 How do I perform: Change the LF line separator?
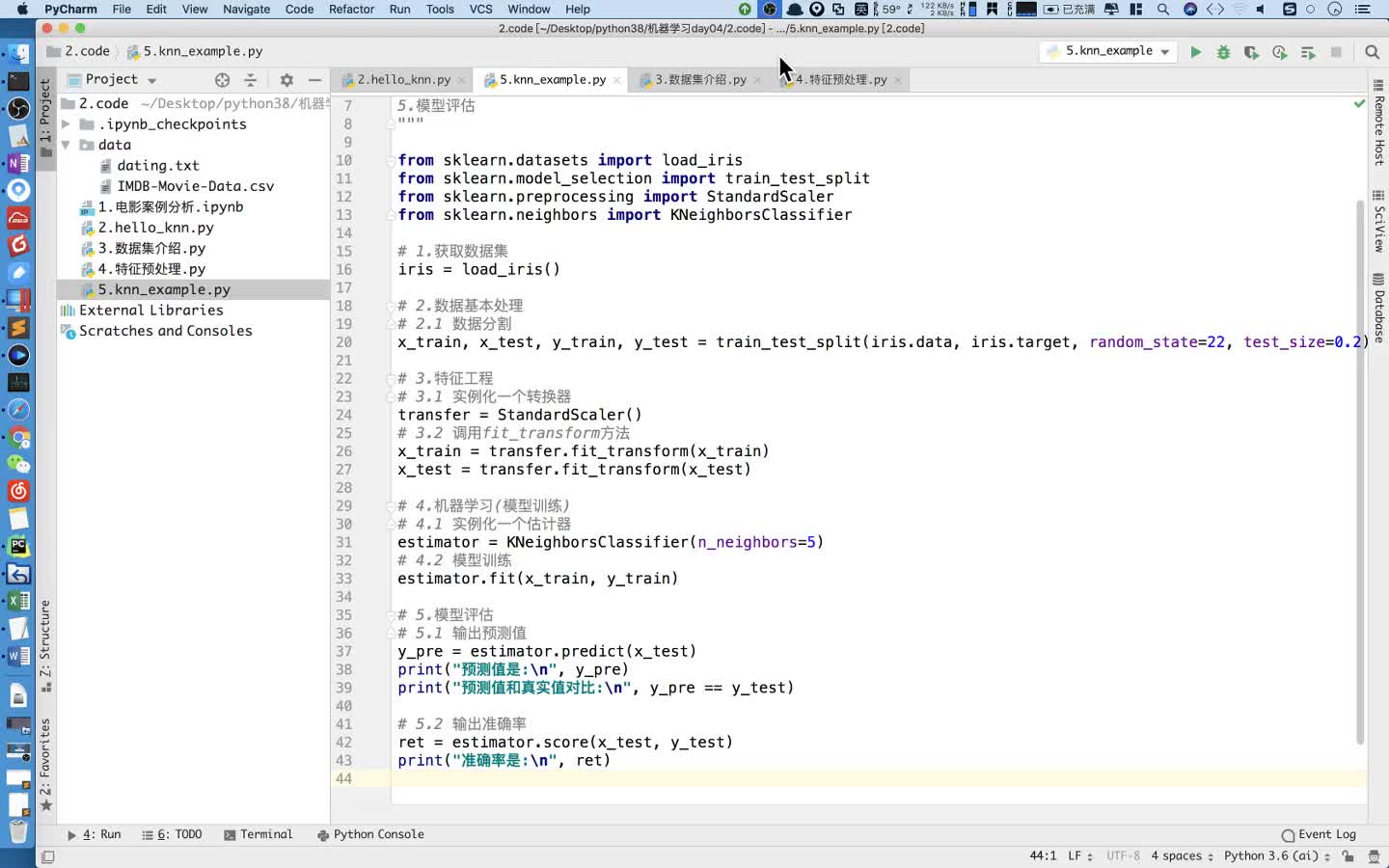tap(1079, 856)
